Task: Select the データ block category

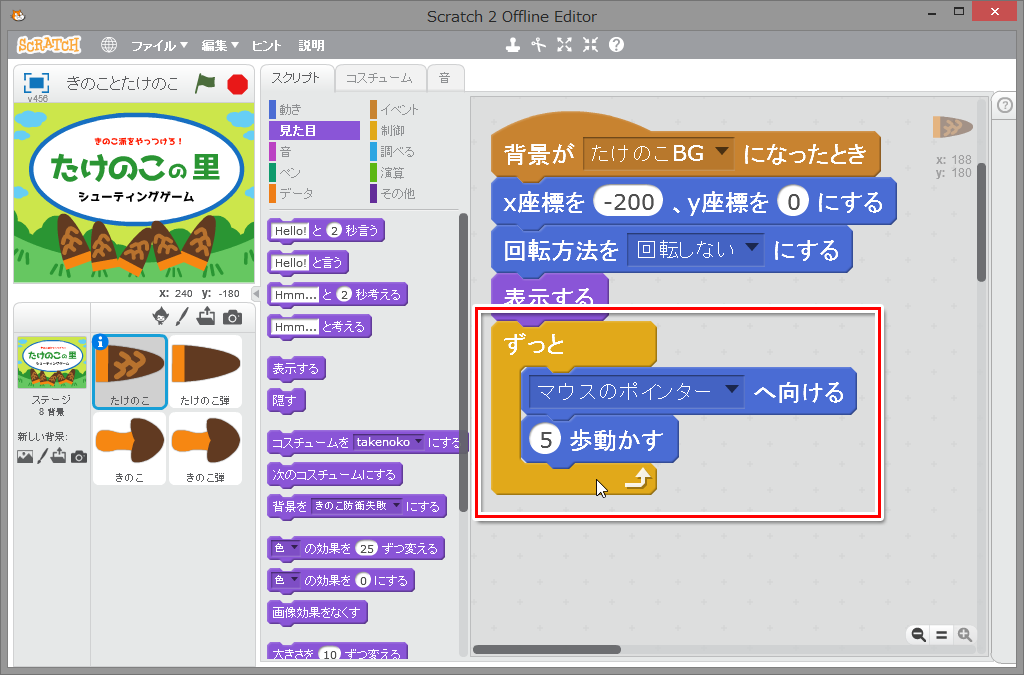Action: click(314, 193)
